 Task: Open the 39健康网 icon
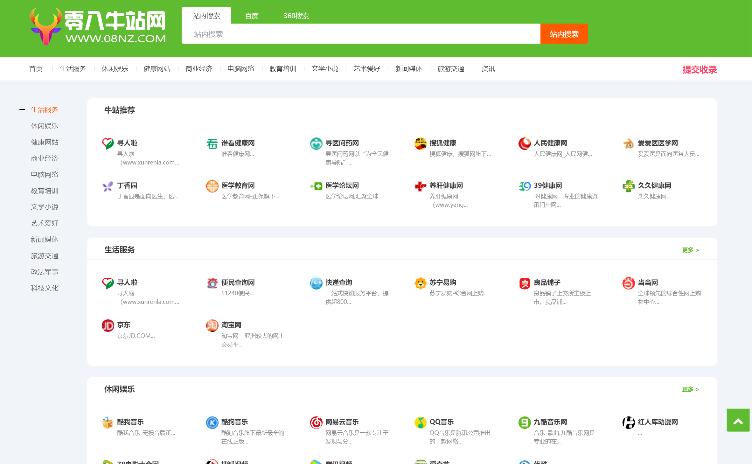coord(524,186)
